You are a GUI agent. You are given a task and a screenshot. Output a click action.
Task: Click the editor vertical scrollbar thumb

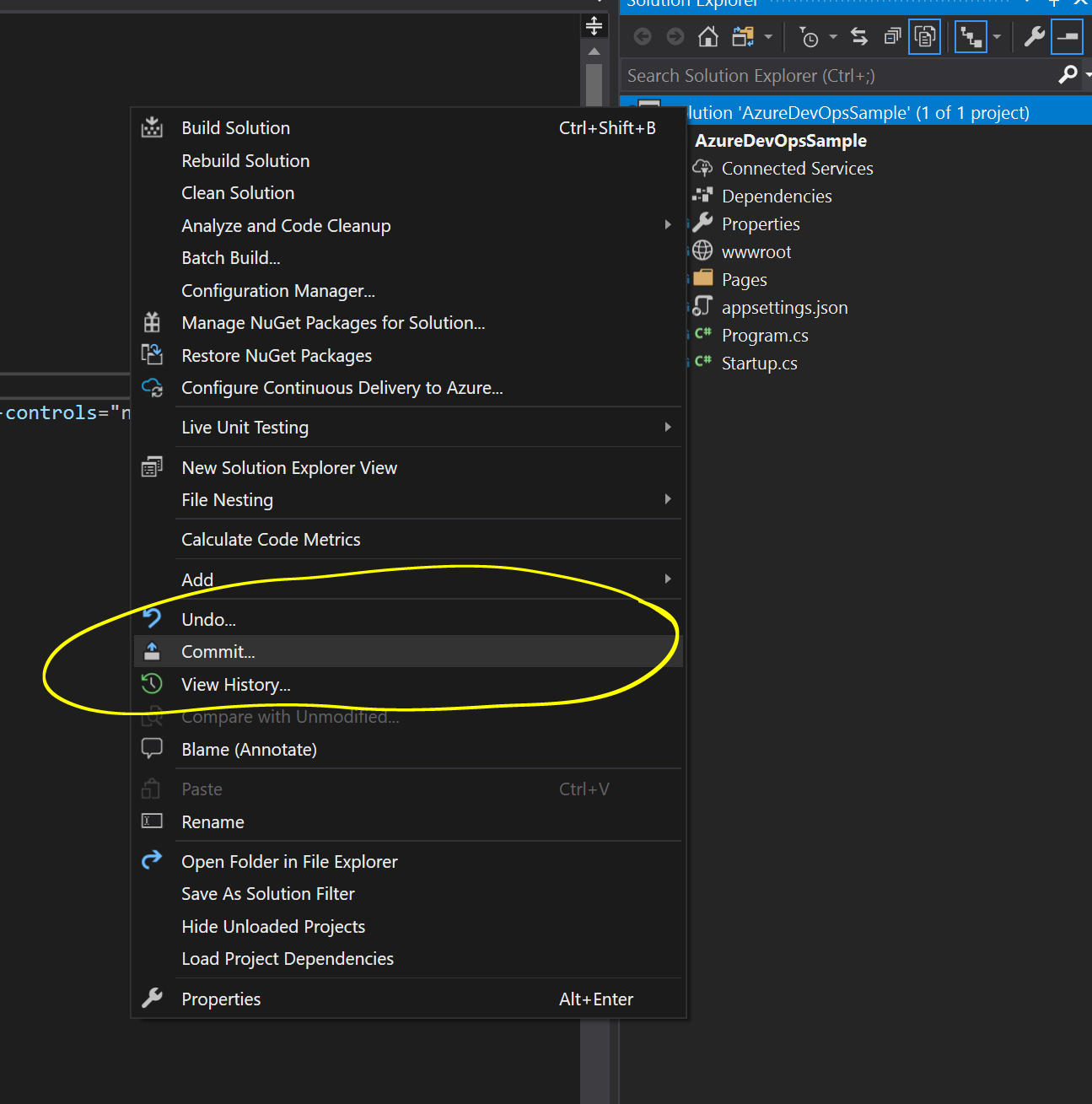[594, 84]
